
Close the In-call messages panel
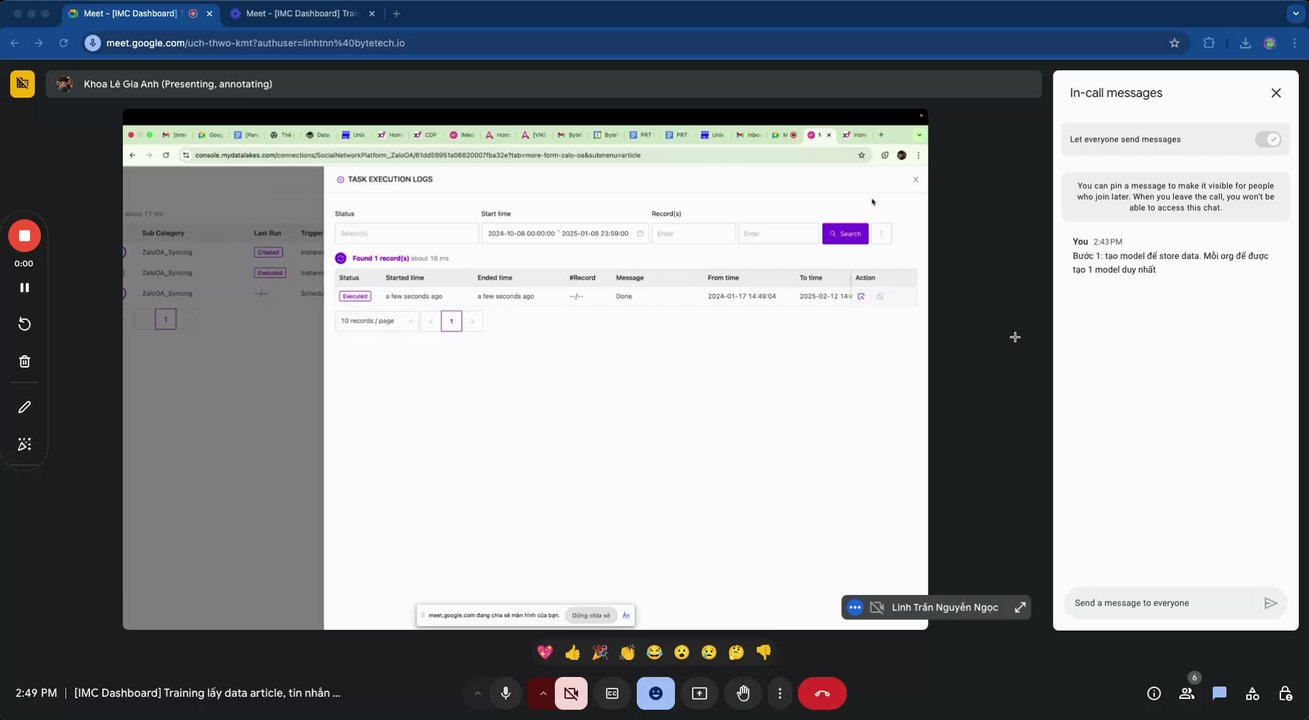(x=1276, y=93)
